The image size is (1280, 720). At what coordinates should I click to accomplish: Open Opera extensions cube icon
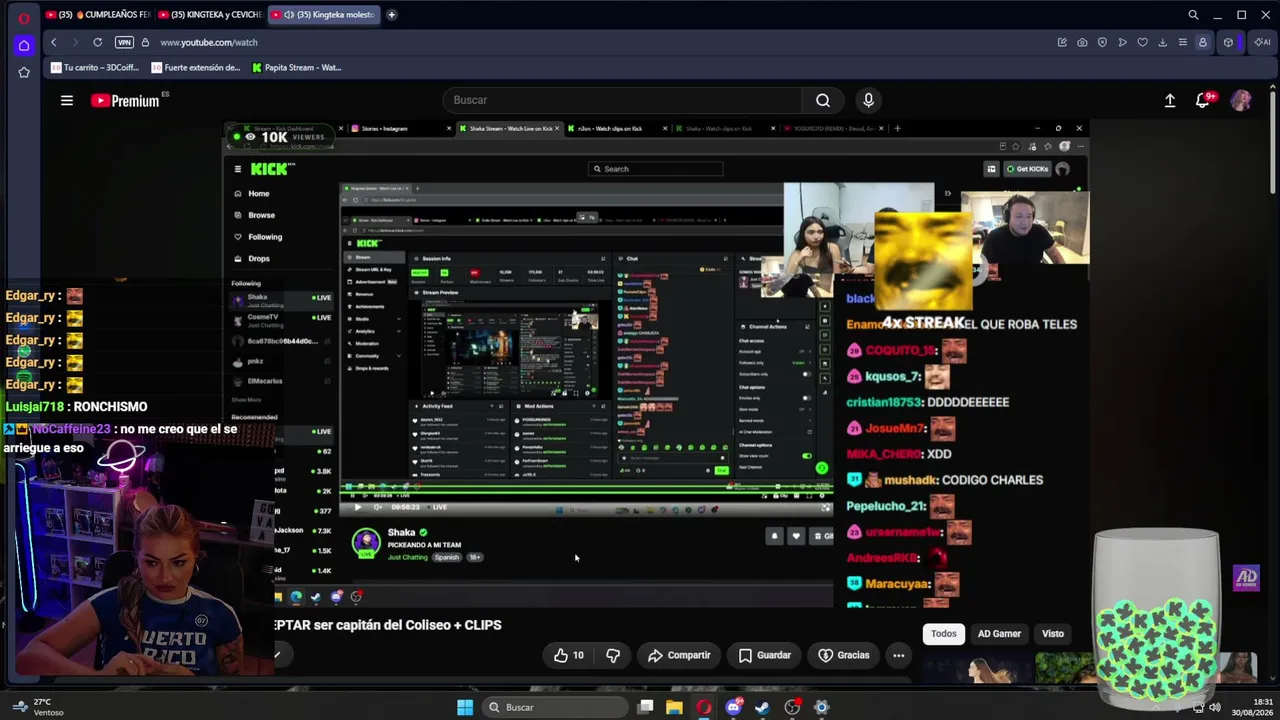click(x=1228, y=42)
